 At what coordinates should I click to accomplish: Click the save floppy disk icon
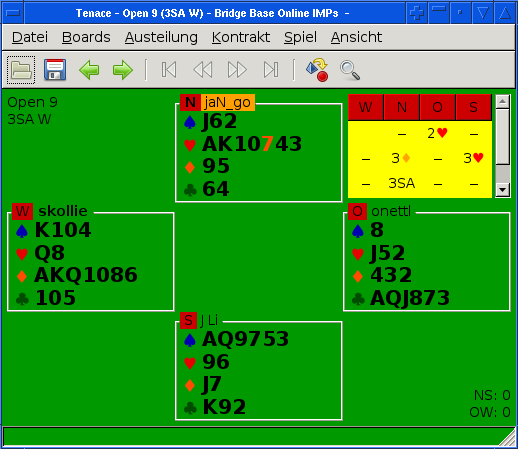point(55,70)
